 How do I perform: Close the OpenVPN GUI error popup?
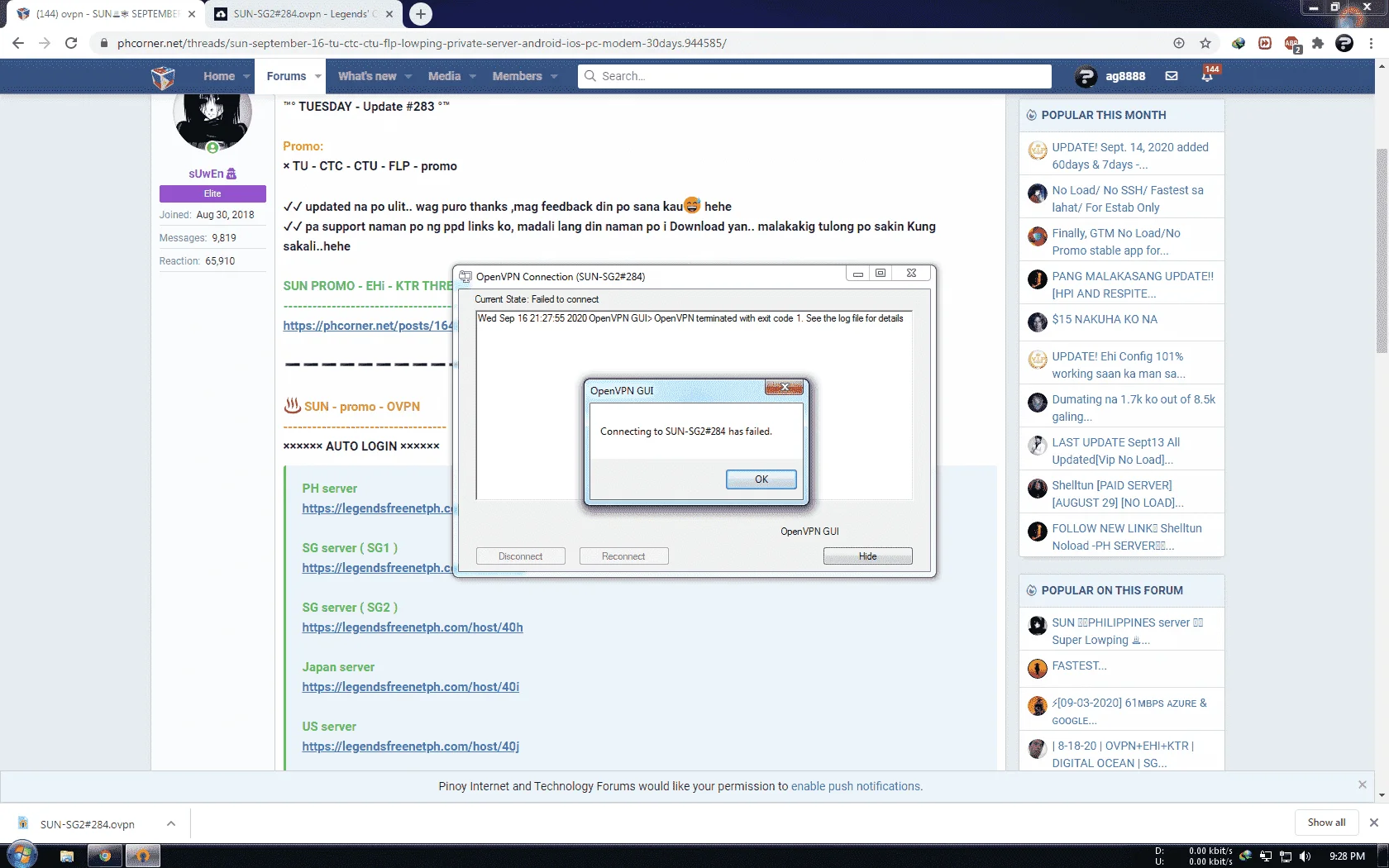coord(784,388)
